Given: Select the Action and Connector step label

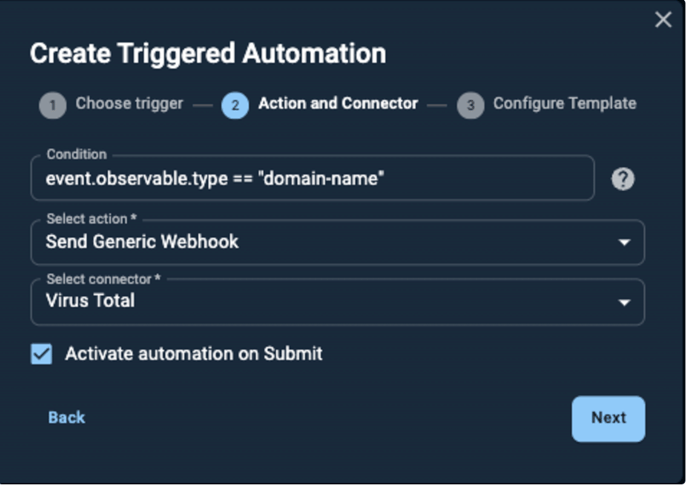Looking at the screenshot, I should pyautogui.click(x=338, y=104).
